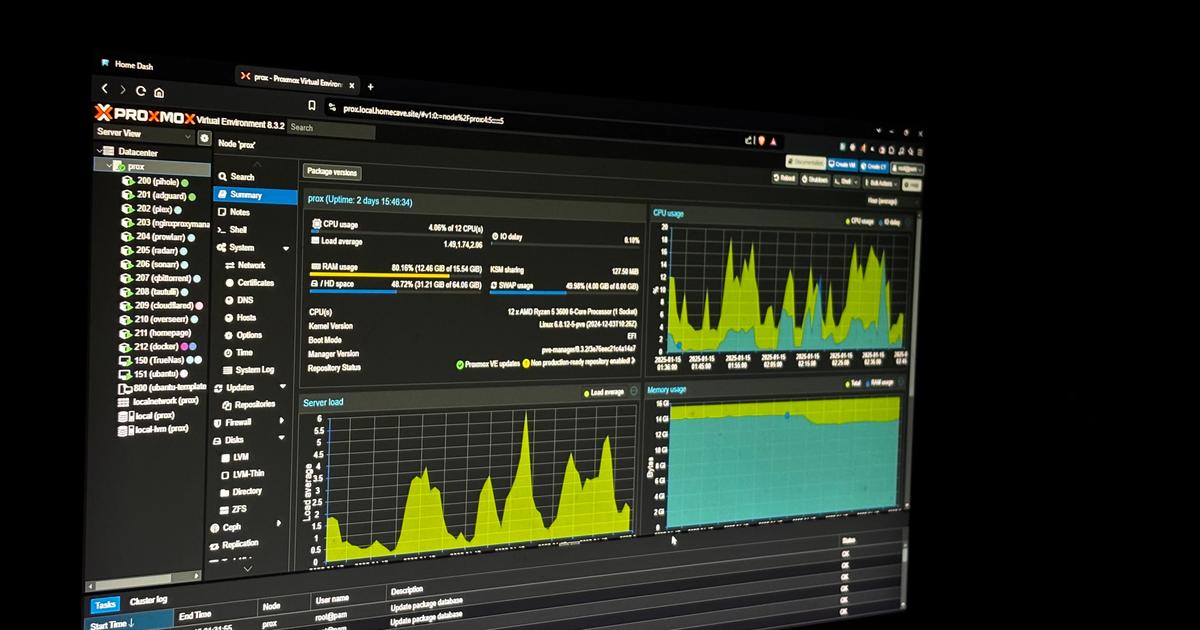Click the site settings icon in address bar
Screen dimensions: 1200x630
click(330, 106)
